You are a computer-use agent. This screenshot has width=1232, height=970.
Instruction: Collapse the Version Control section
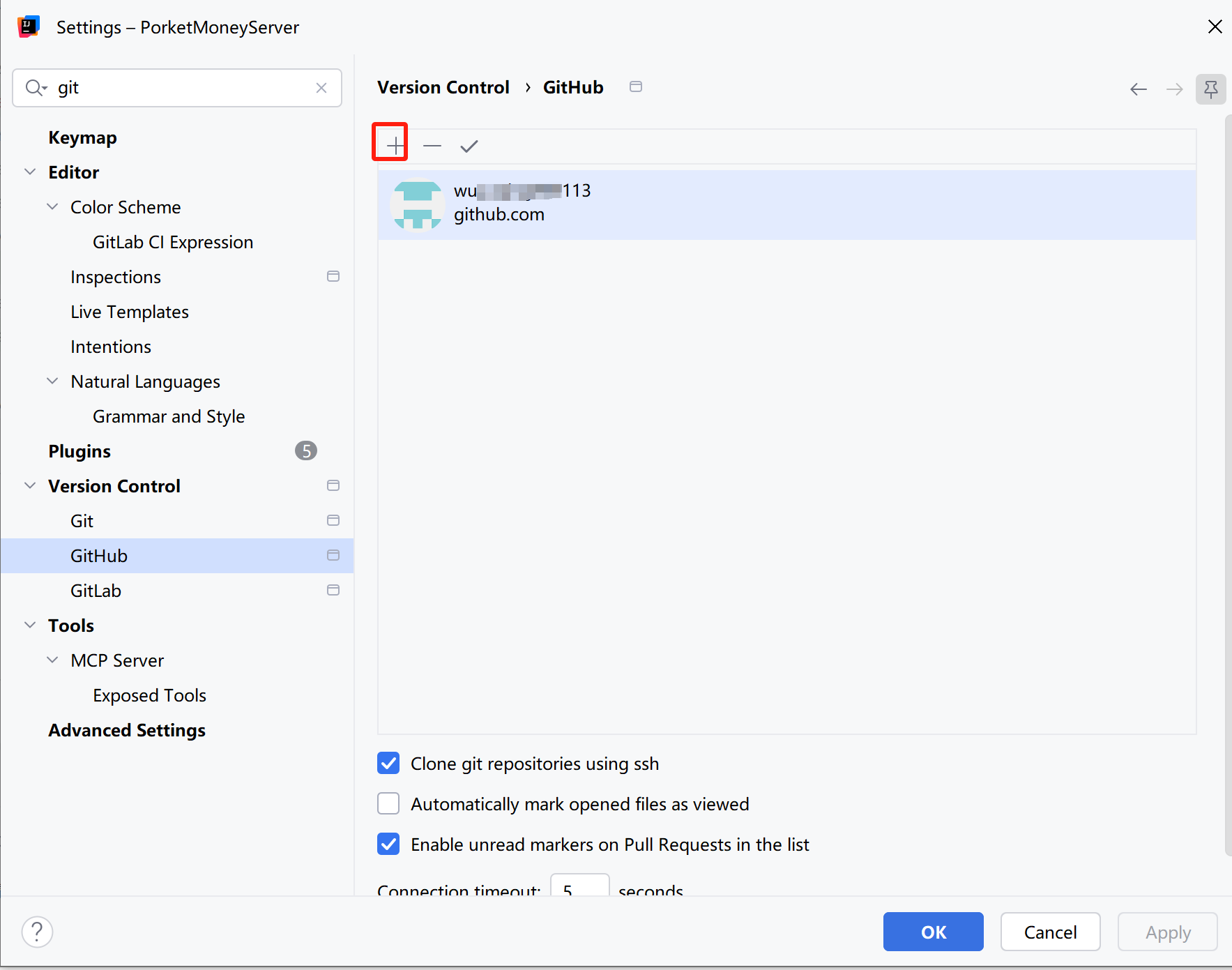[30, 485]
